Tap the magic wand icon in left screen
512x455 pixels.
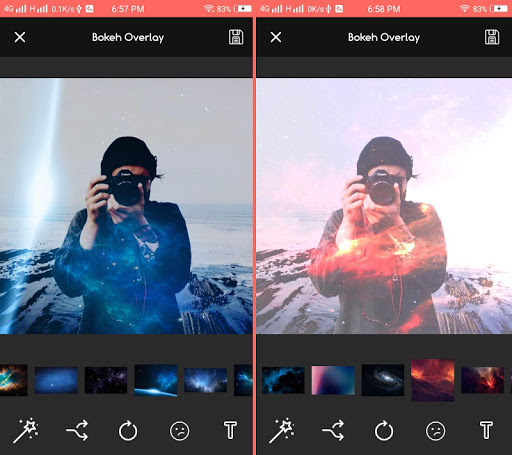[26, 430]
